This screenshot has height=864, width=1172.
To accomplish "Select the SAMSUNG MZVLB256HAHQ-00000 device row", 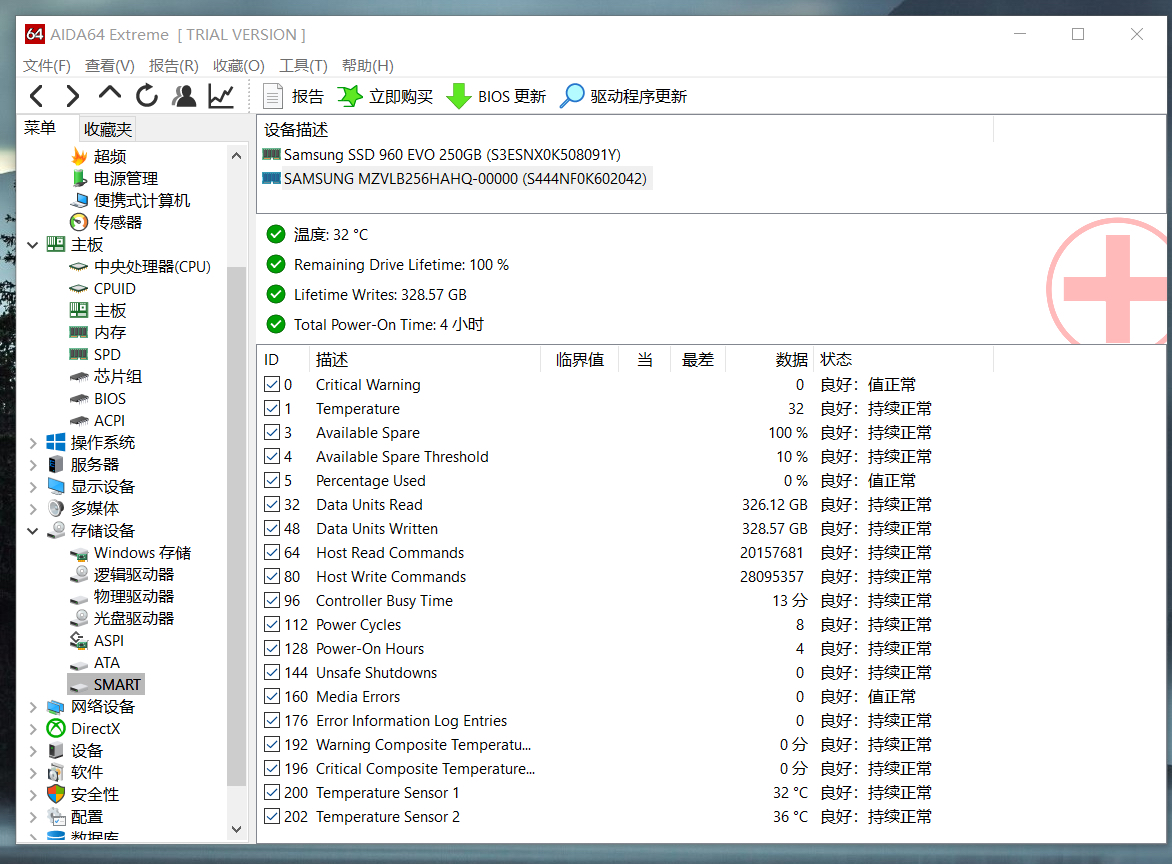I will [456, 179].
